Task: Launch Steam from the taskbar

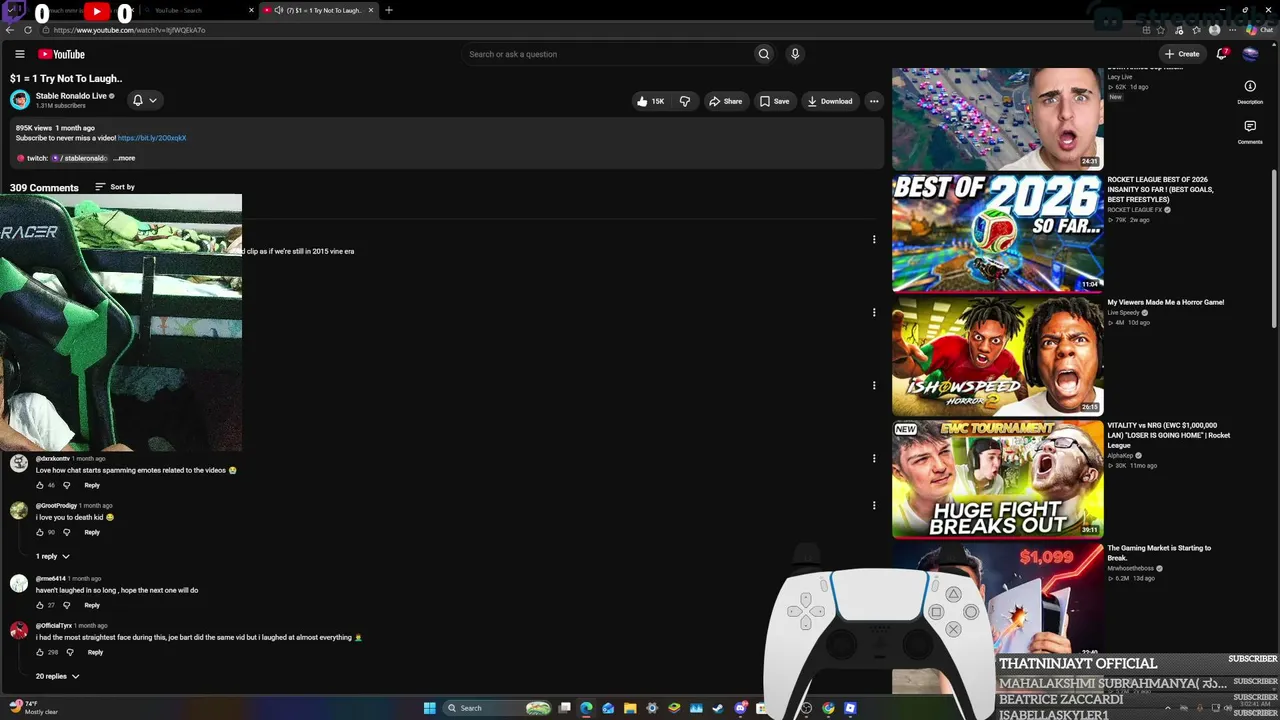Action: click(718, 708)
